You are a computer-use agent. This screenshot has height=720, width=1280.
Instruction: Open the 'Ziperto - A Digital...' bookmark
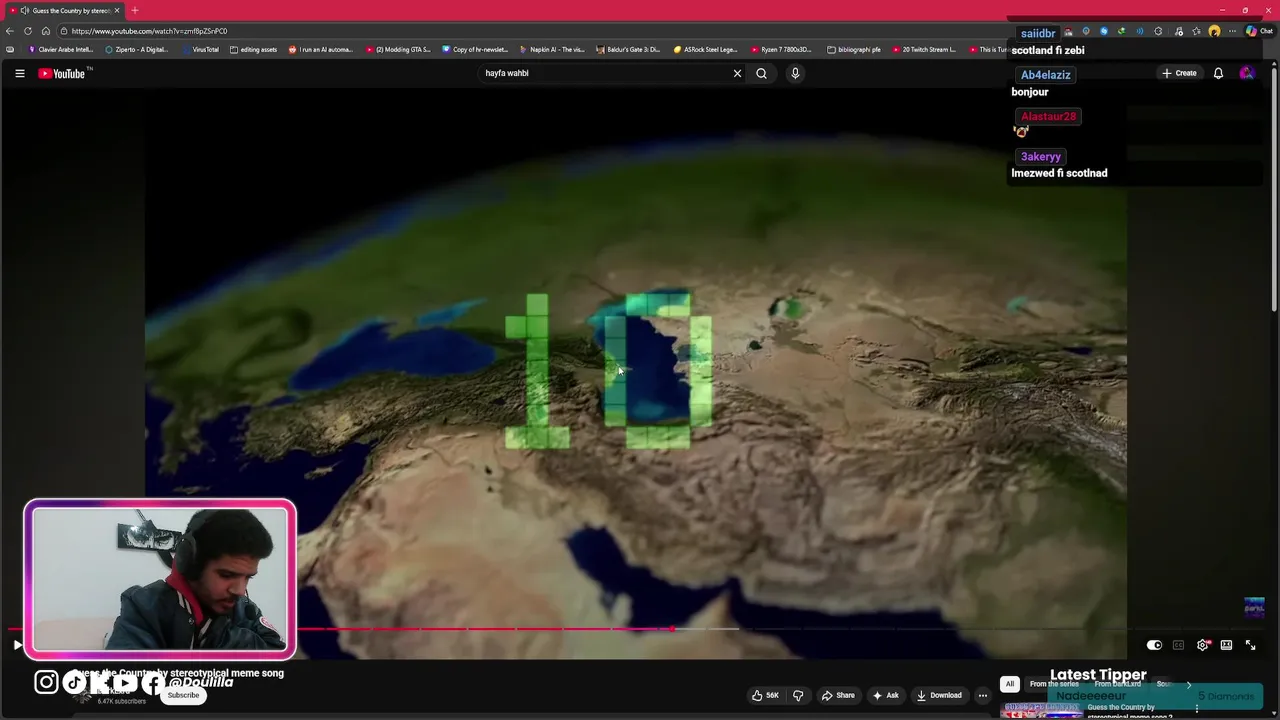[x=136, y=49]
